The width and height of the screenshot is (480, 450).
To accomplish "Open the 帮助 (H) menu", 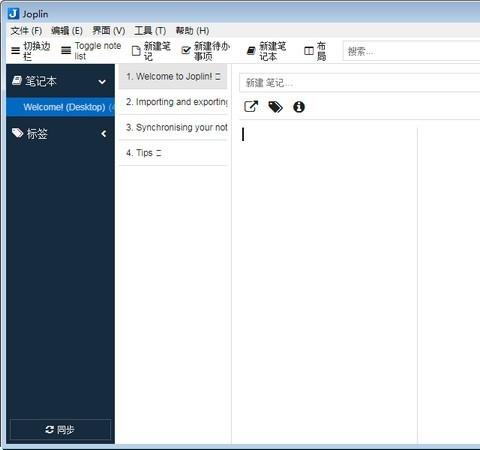I will coord(192,31).
